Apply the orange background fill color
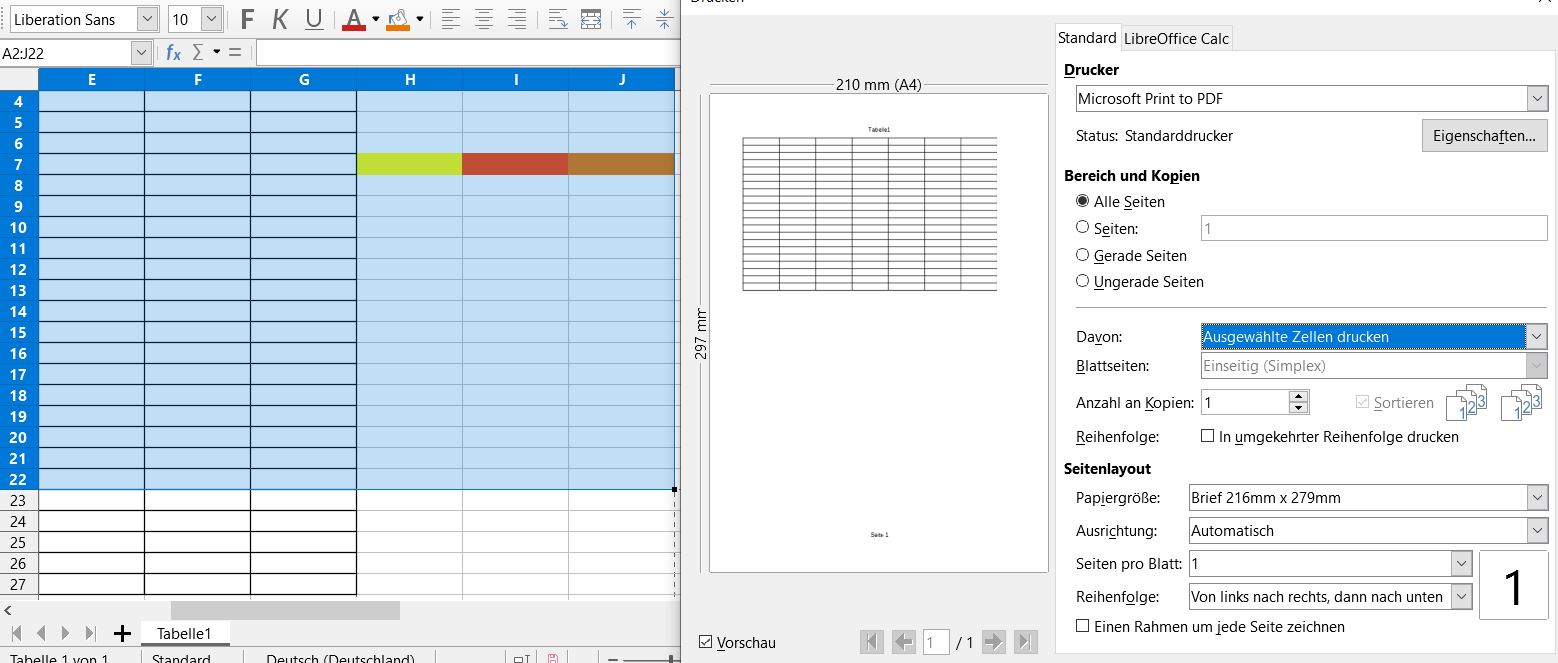1558x663 pixels. (x=397, y=19)
